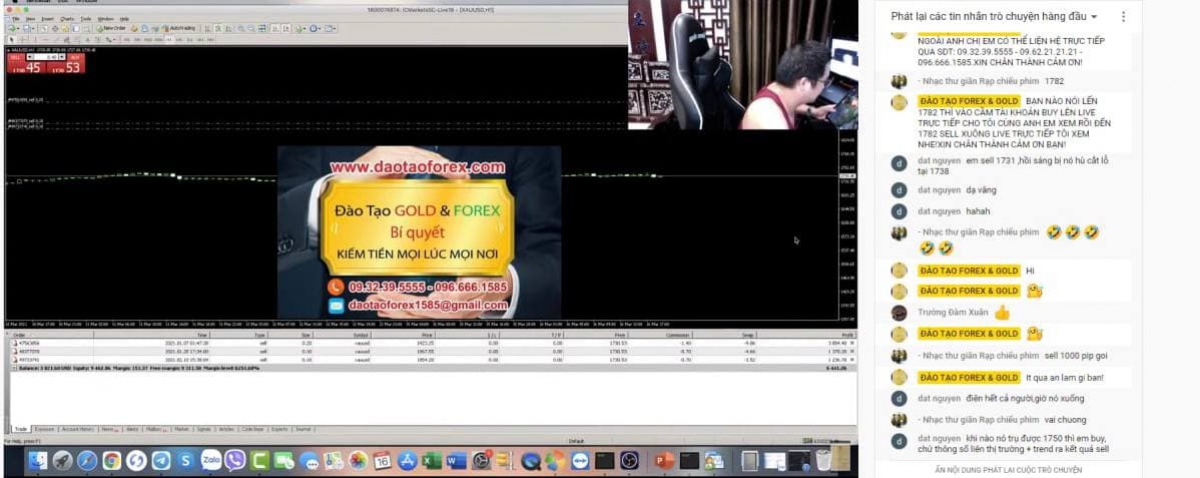
Task: Open the File menu in MetaTrader
Action: (15, 19)
